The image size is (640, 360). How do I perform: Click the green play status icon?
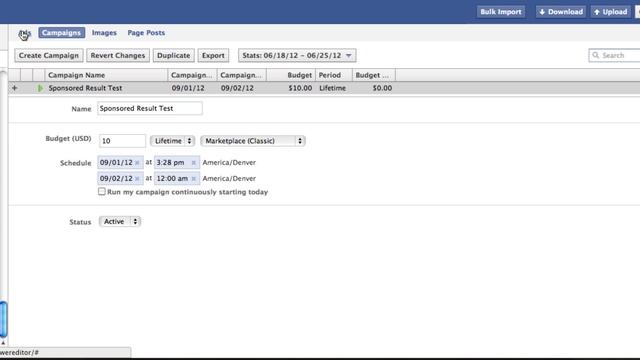(40, 88)
